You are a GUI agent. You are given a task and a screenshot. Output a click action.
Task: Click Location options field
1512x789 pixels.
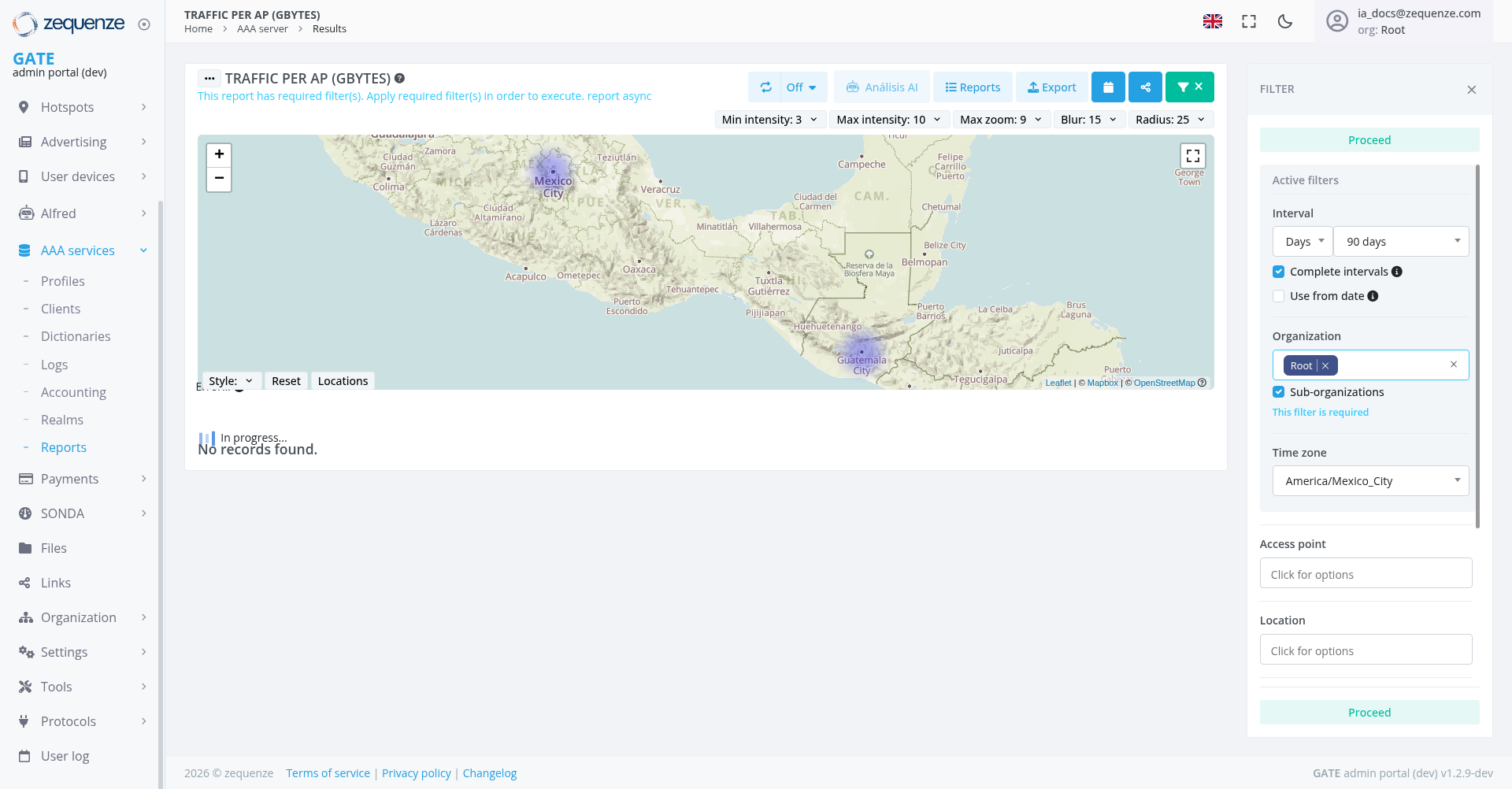tap(1366, 650)
